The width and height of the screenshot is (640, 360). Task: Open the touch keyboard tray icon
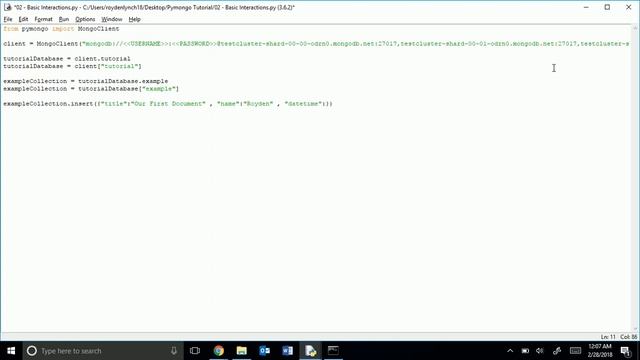coord(576,351)
